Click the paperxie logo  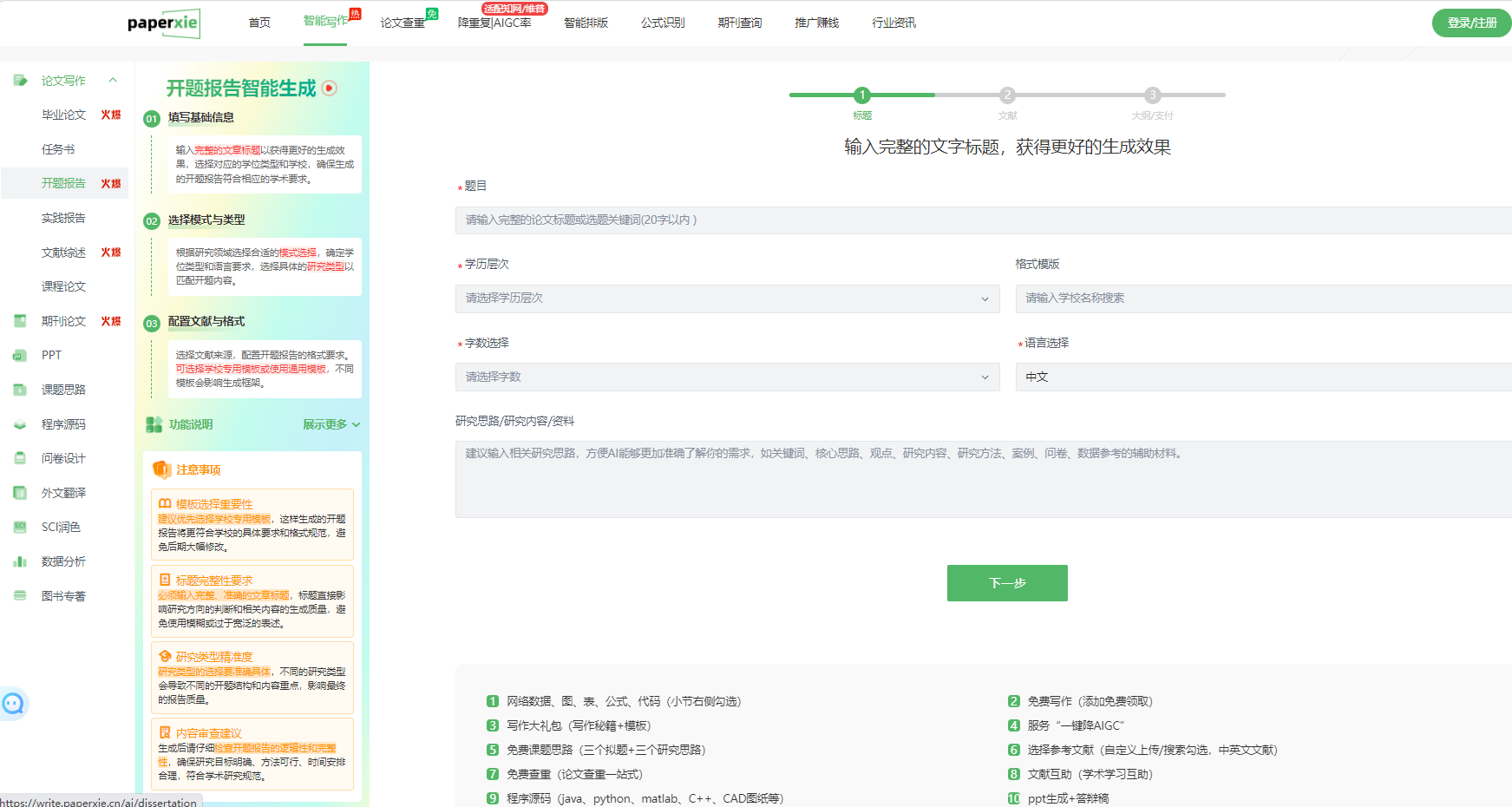[163, 23]
